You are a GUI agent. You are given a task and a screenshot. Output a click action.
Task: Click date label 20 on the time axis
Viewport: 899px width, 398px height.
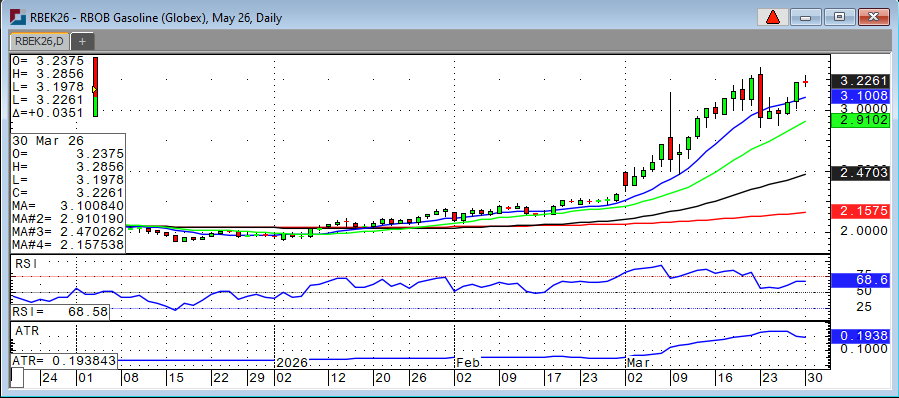[383, 379]
